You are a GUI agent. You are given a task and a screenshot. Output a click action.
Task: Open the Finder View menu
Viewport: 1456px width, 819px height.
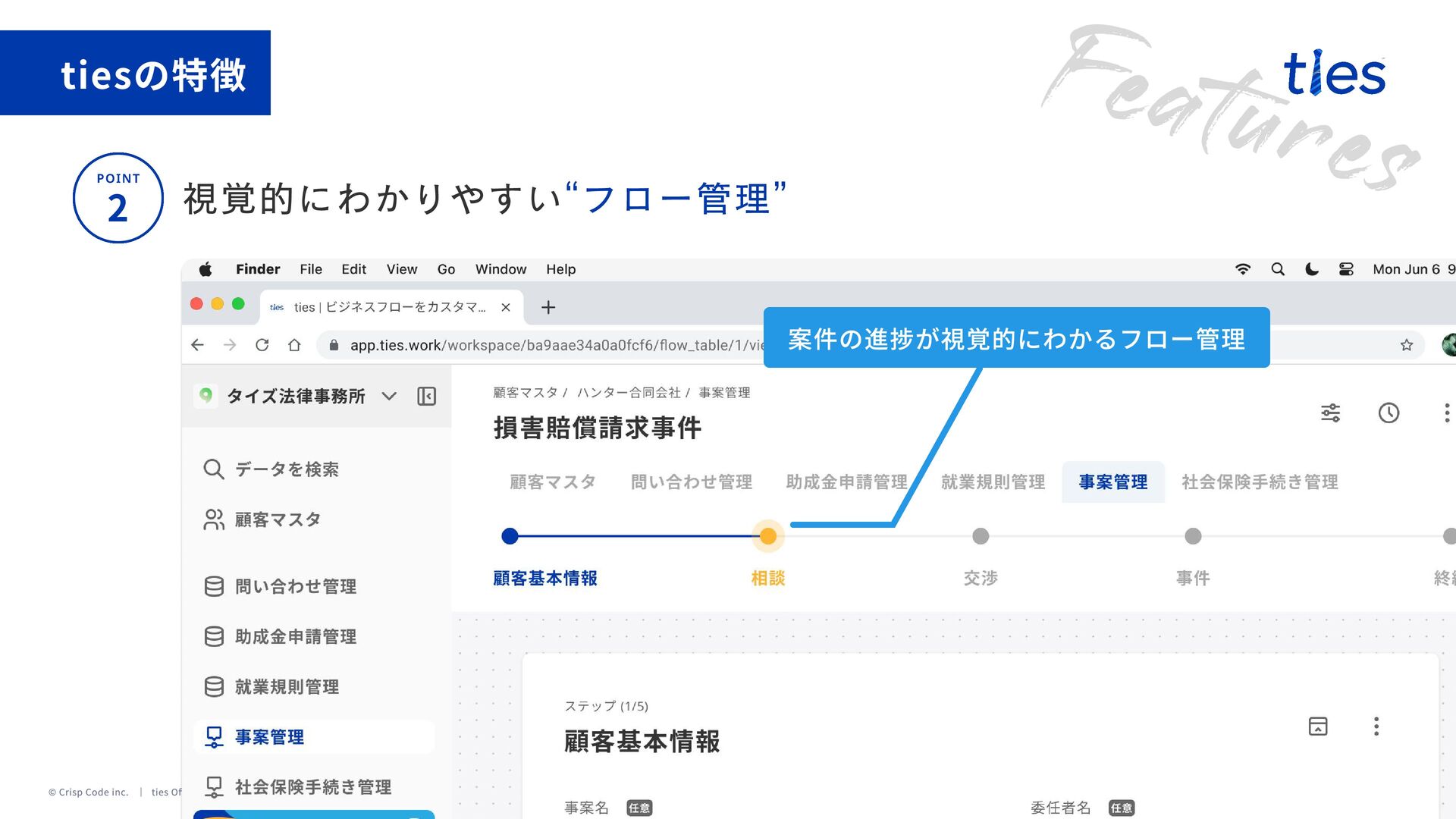coord(401,269)
